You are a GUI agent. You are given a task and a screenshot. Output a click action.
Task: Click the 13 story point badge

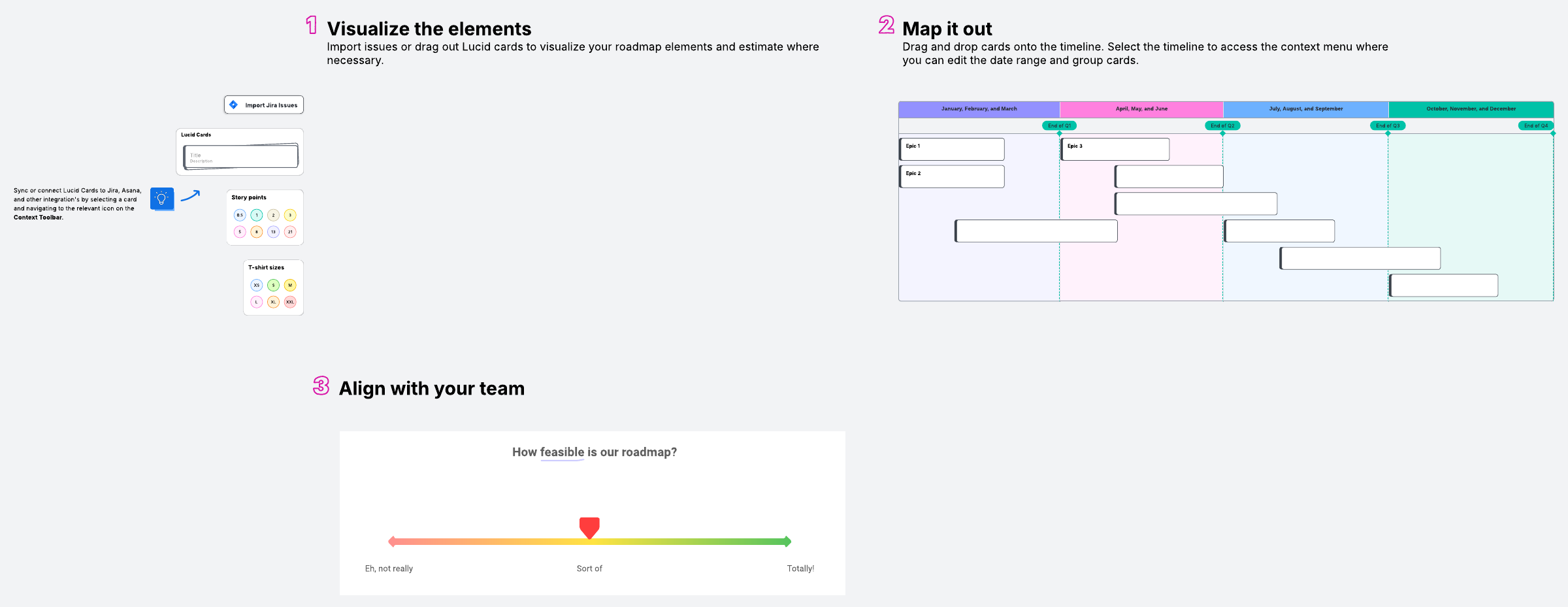(273, 232)
